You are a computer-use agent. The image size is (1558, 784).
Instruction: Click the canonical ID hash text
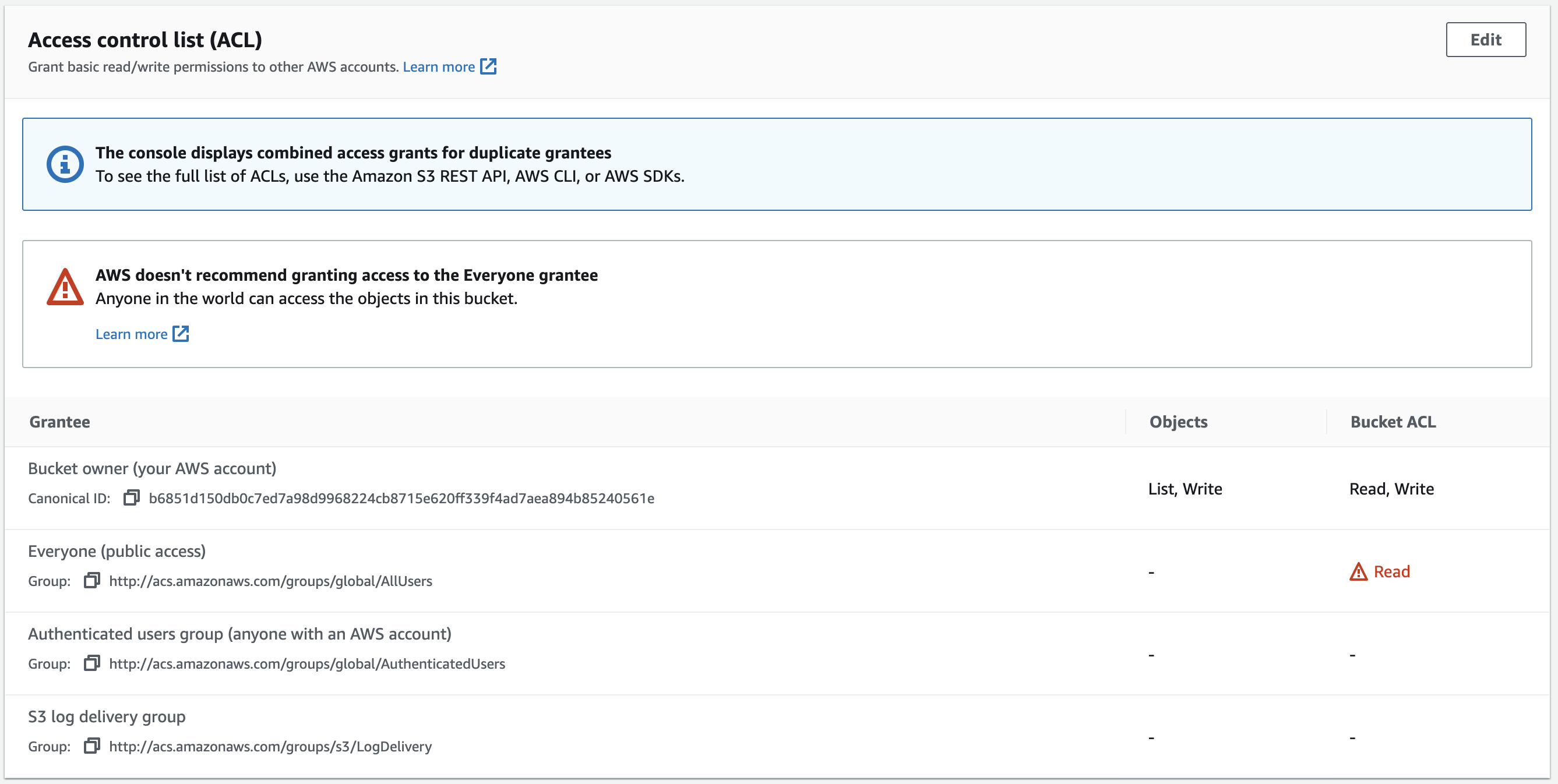click(x=401, y=498)
